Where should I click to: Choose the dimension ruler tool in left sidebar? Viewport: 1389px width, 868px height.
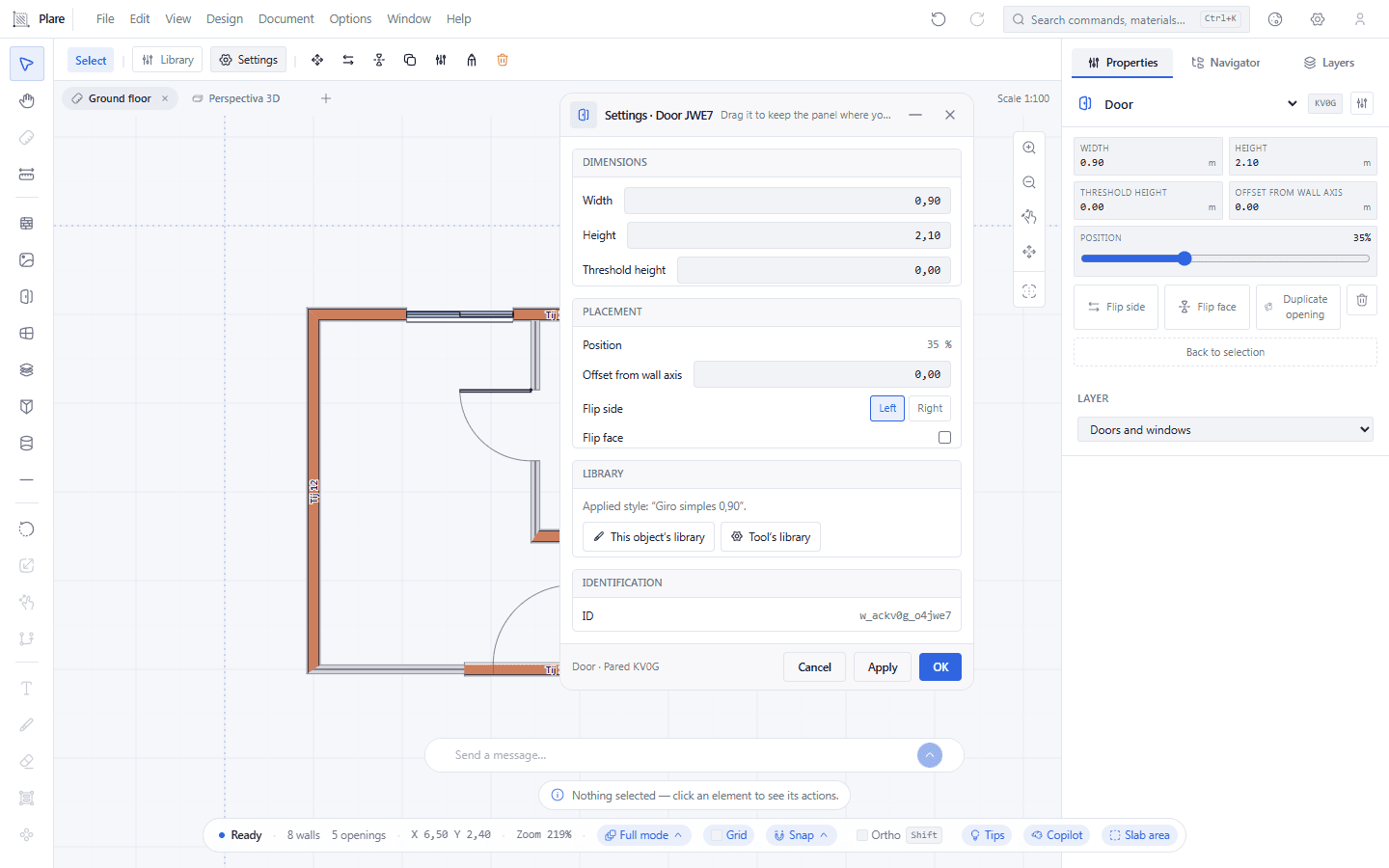[27, 175]
